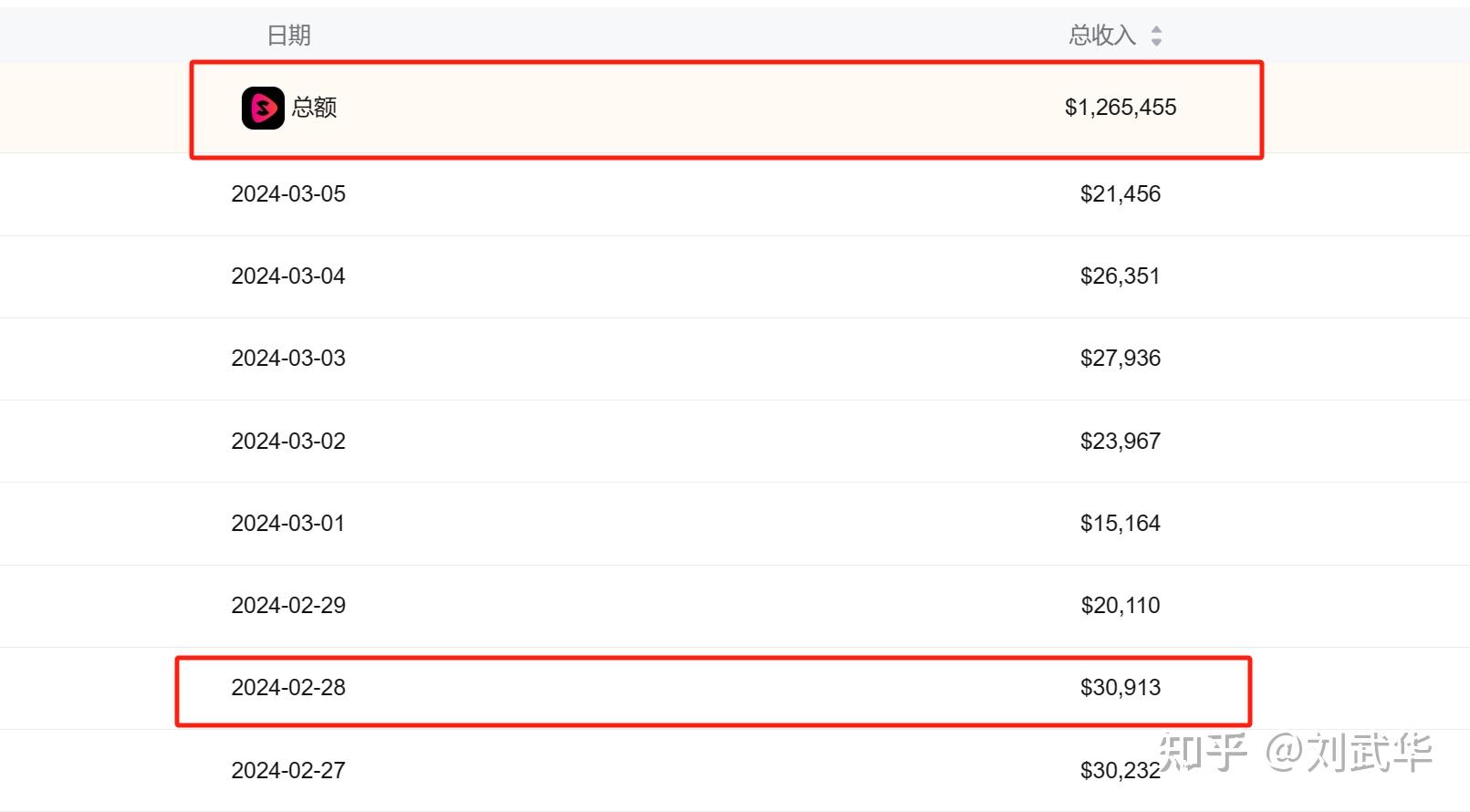Click the revenue value $21,456
This screenshot has height=812, width=1470.
coord(1120,193)
